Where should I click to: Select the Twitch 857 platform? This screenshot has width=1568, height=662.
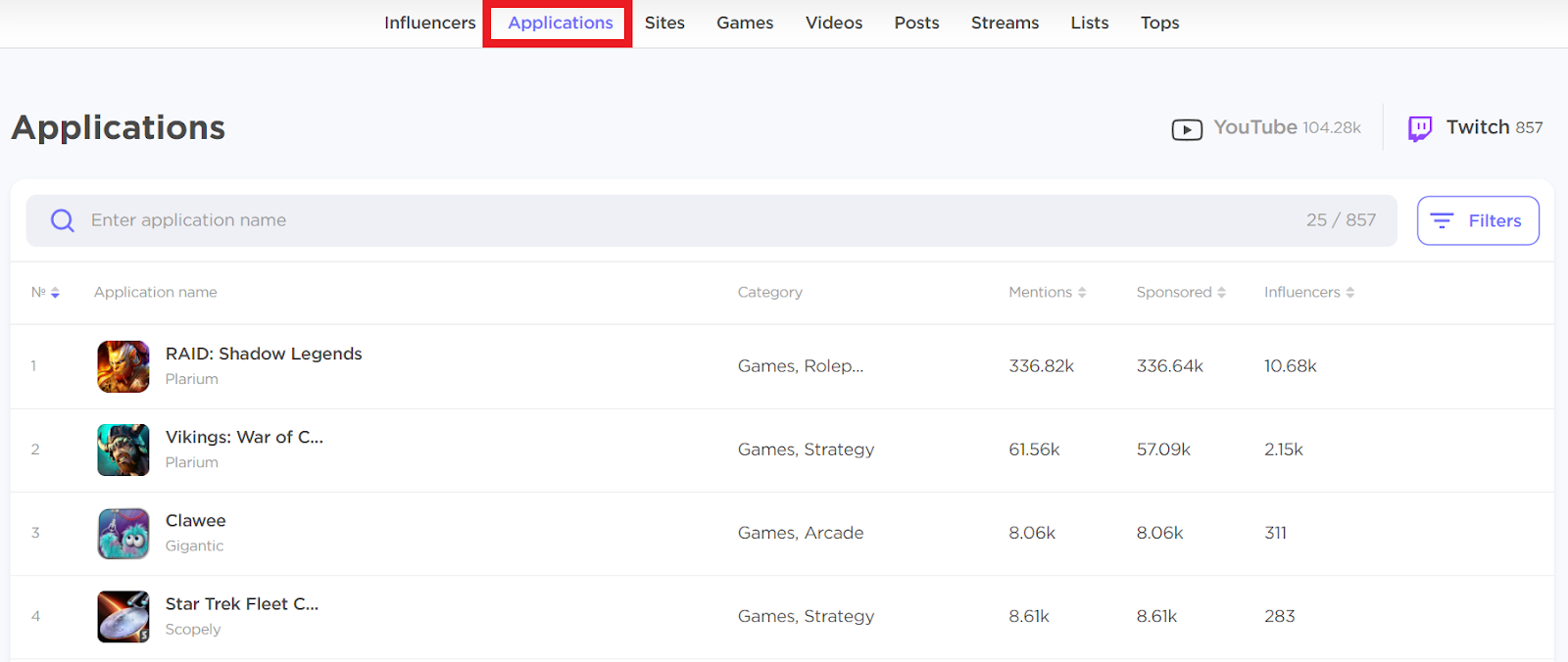(x=1475, y=128)
